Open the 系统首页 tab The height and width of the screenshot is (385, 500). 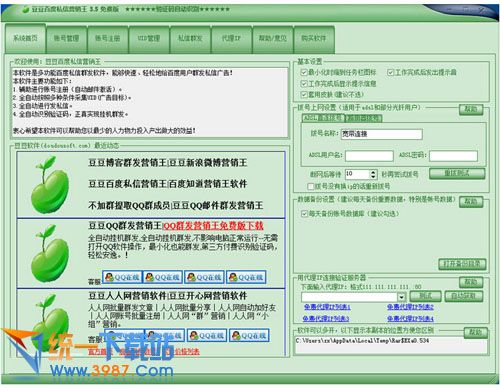[25, 38]
